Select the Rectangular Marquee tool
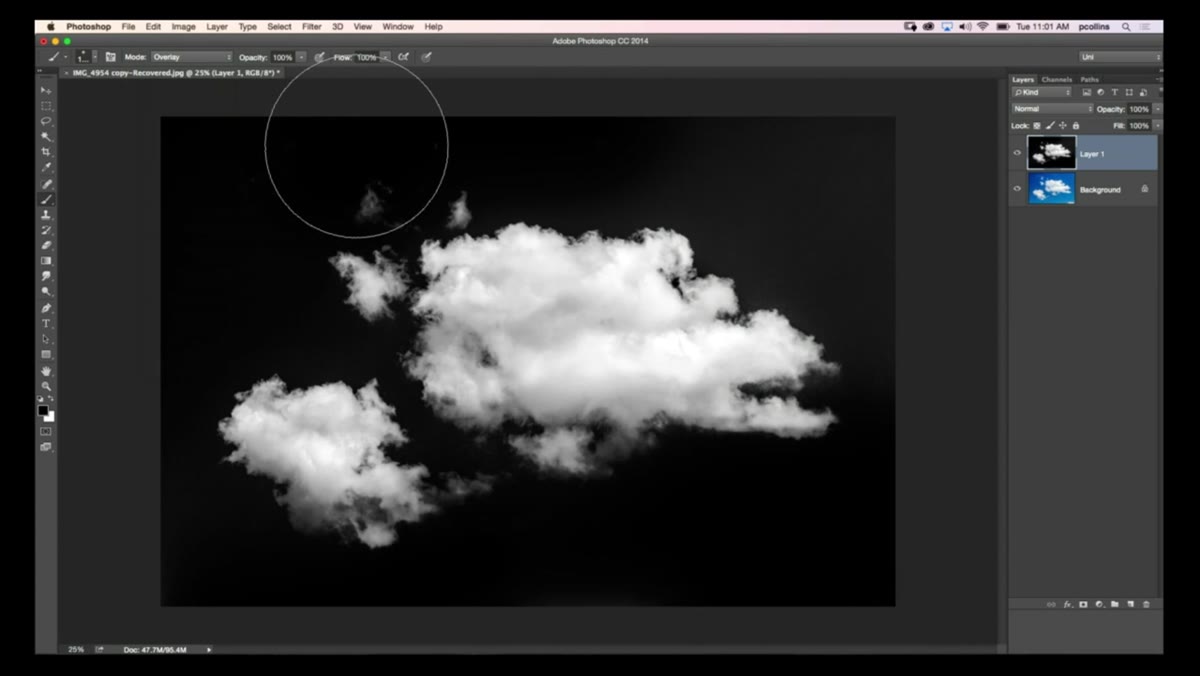This screenshot has height=676, width=1200. 46,106
